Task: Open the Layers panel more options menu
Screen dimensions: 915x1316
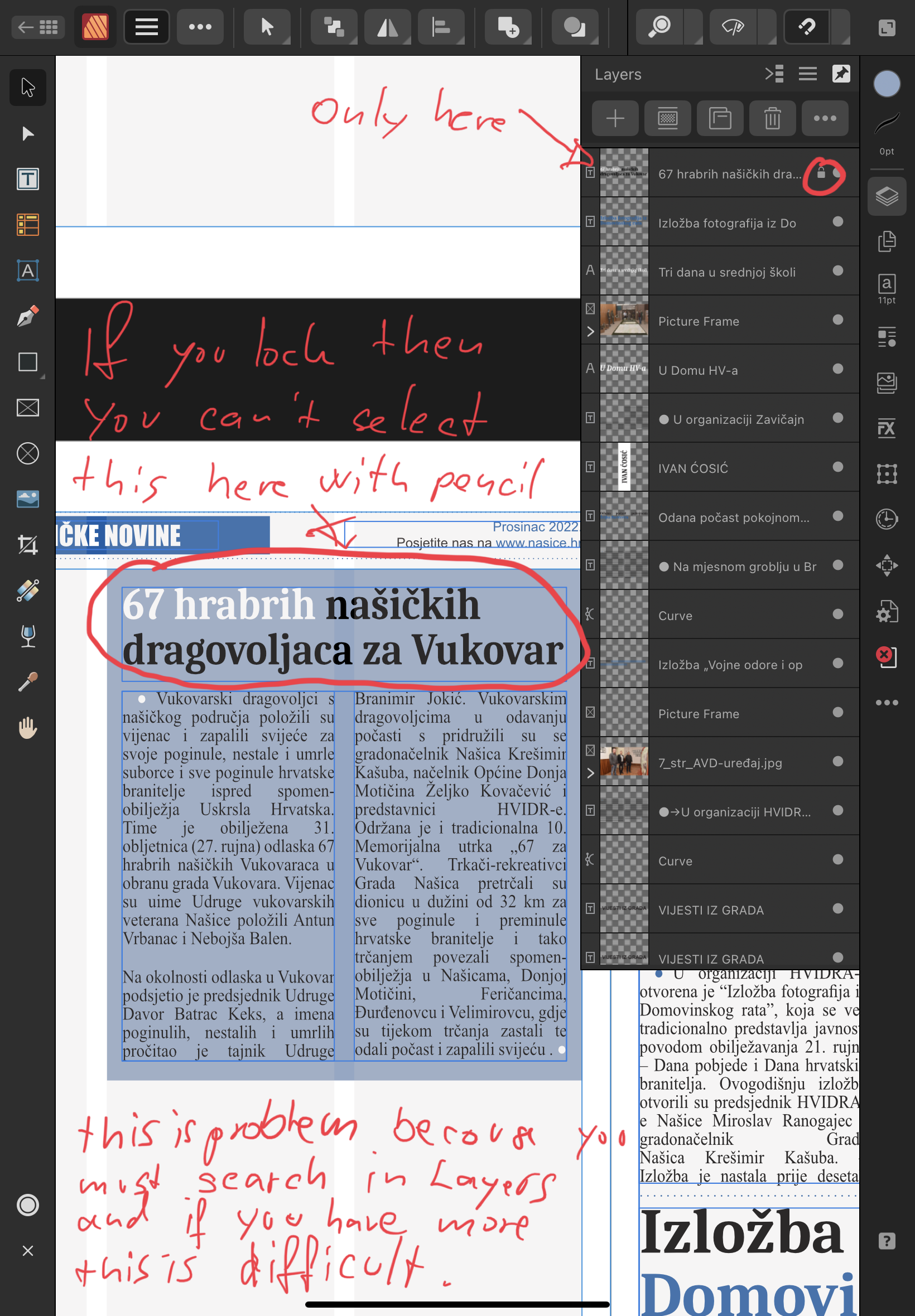Action: coord(825,119)
